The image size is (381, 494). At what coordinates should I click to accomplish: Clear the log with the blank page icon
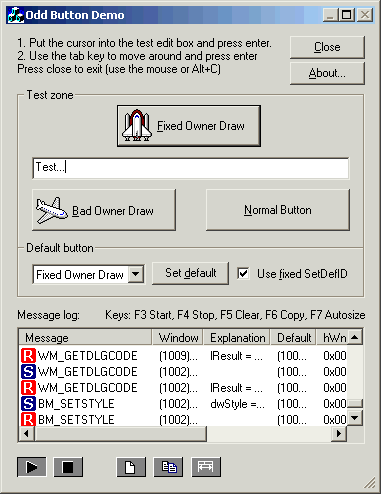(x=131, y=467)
